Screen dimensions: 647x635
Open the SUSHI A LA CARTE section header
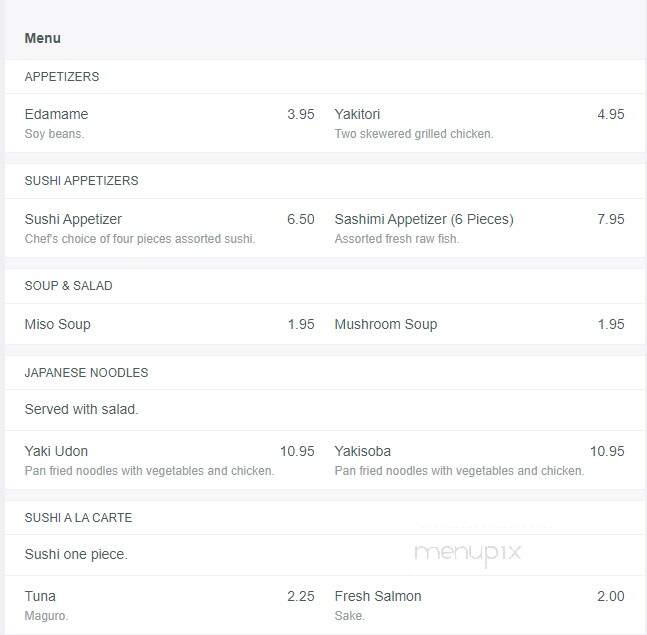click(78, 517)
